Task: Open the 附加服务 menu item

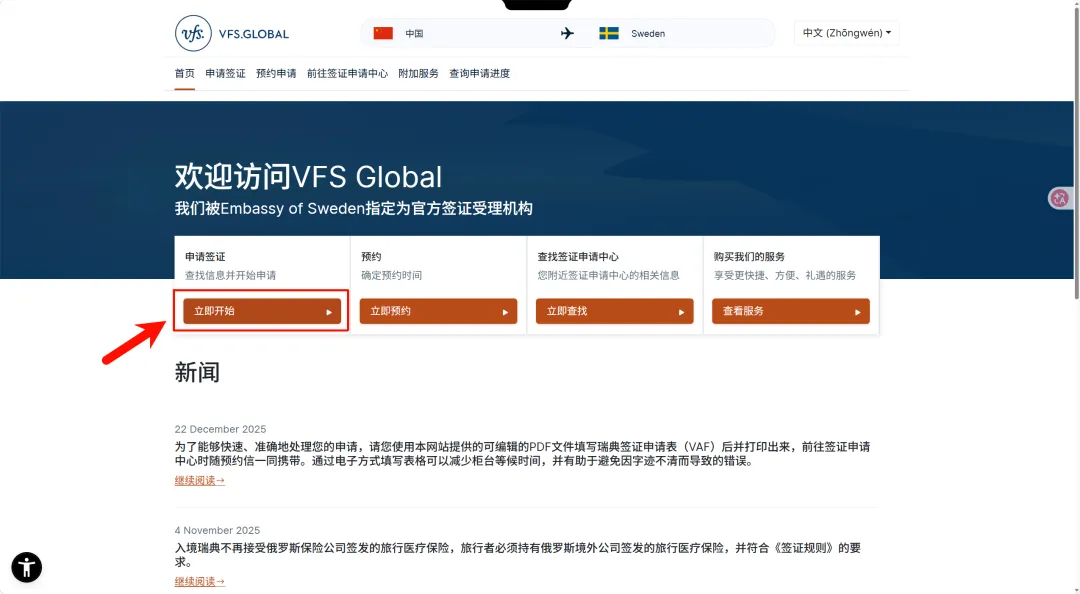Action: (418, 74)
